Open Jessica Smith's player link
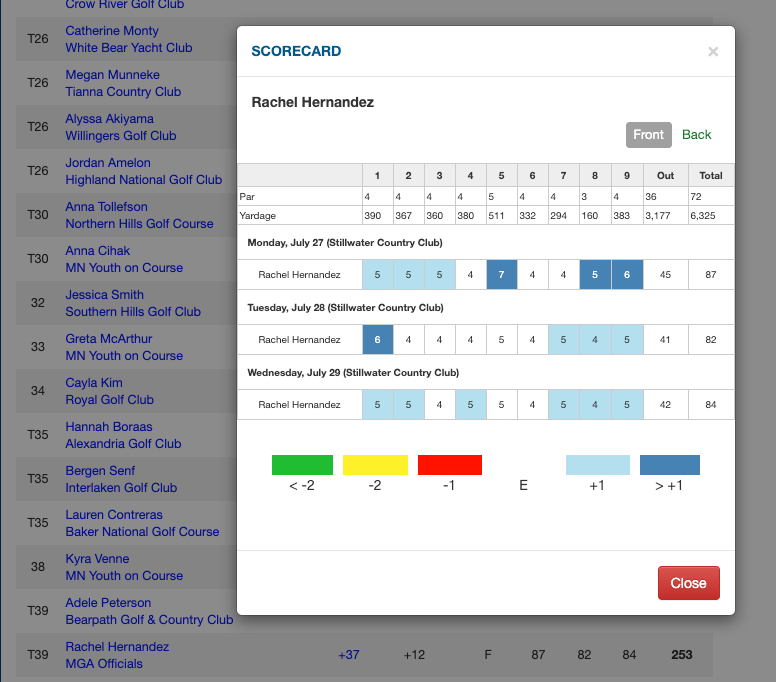776x682 pixels. point(104,295)
